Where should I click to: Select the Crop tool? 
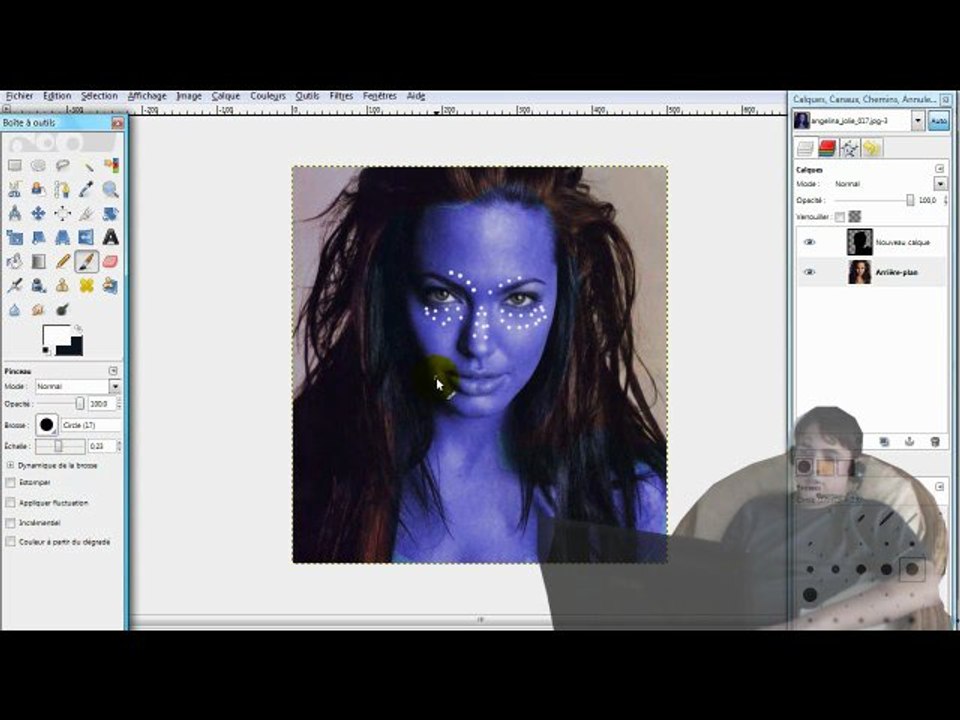pyautogui.click(x=86, y=213)
